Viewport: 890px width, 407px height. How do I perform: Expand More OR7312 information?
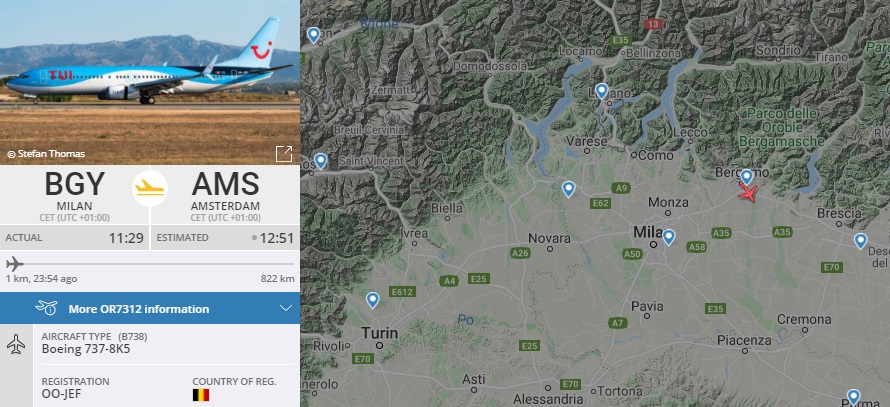pyautogui.click(x=139, y=308)
